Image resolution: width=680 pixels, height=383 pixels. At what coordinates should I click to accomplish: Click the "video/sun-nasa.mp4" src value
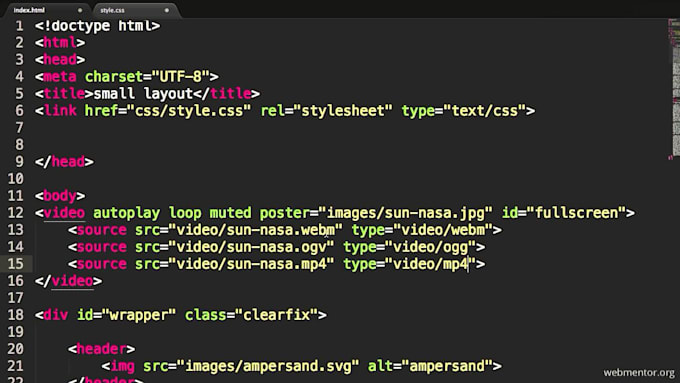click(252, 264)
